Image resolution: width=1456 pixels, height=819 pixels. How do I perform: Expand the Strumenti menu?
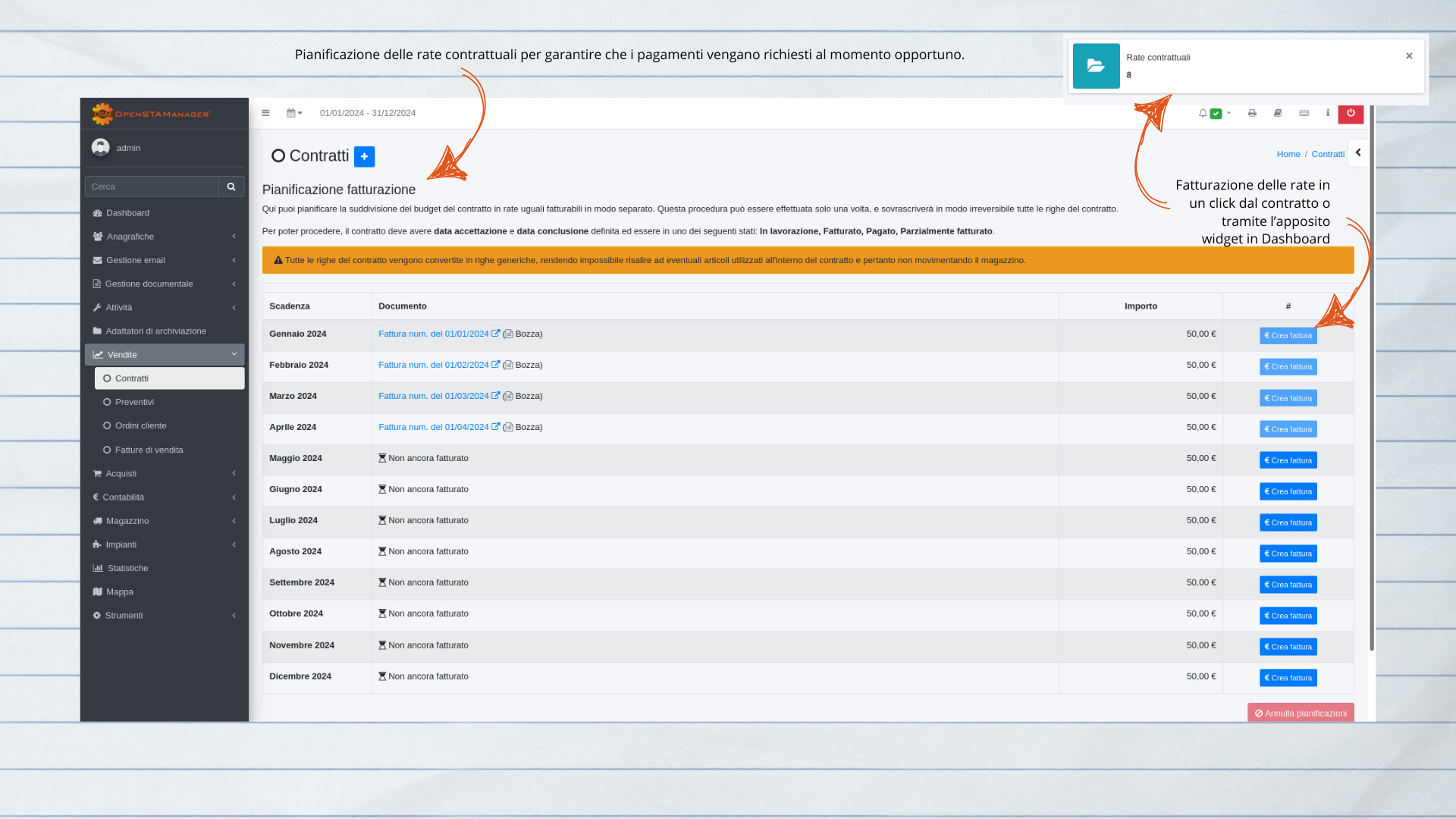(165, 616)
